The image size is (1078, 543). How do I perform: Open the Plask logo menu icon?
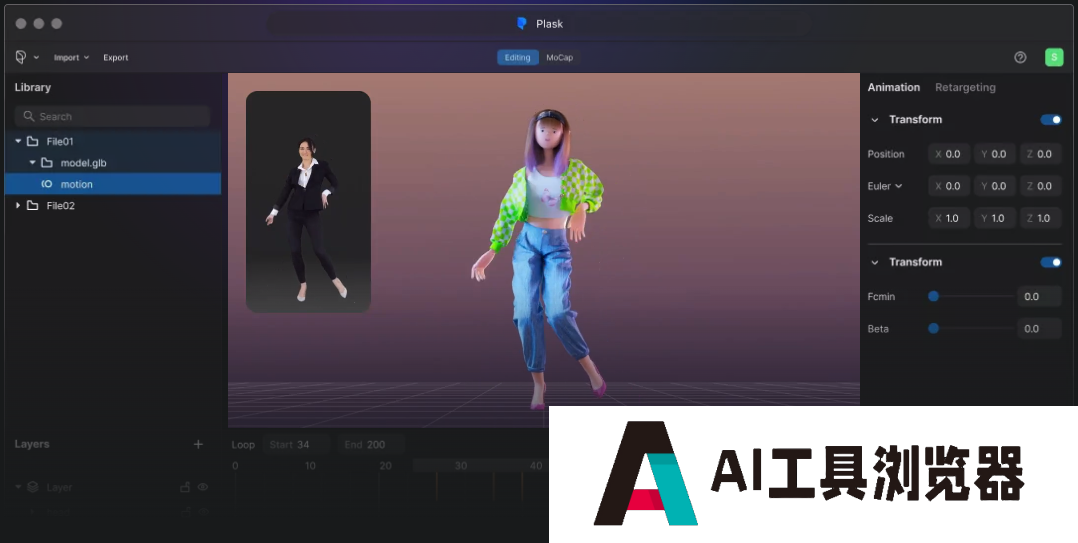click(21, 58)
